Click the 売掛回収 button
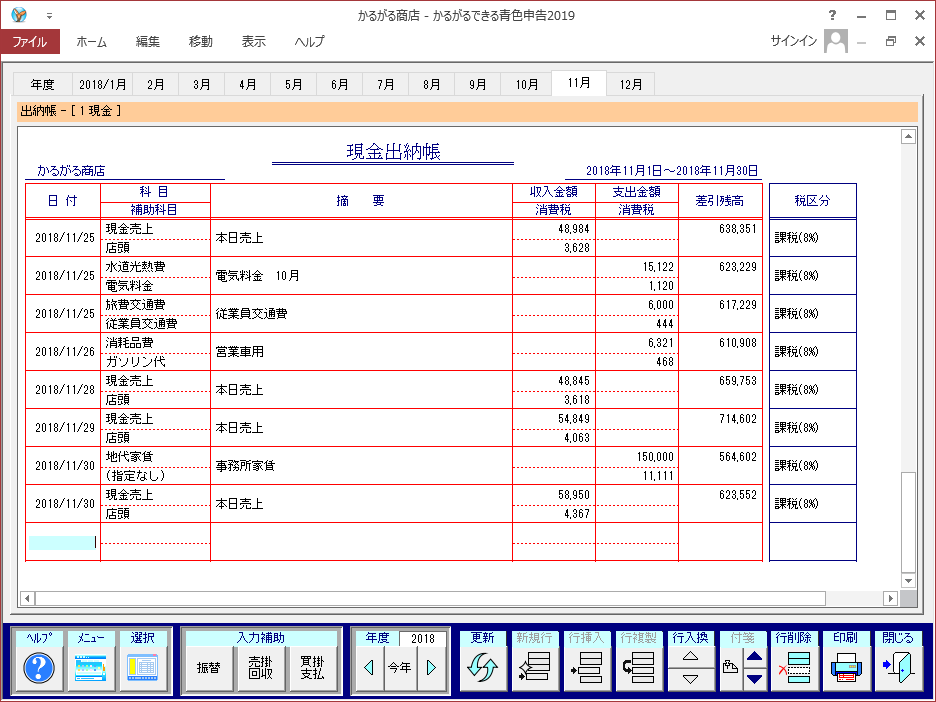Screen dimensions: 936x702 tap(260, 668)
